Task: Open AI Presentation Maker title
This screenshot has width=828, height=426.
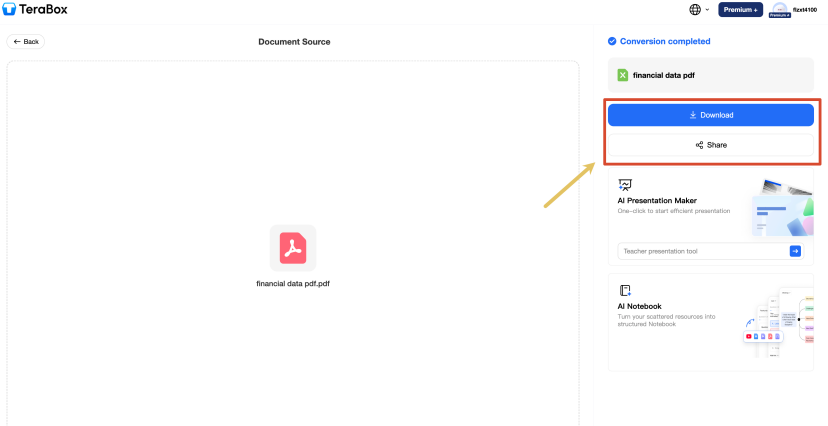Action: (x=657, y=201)
